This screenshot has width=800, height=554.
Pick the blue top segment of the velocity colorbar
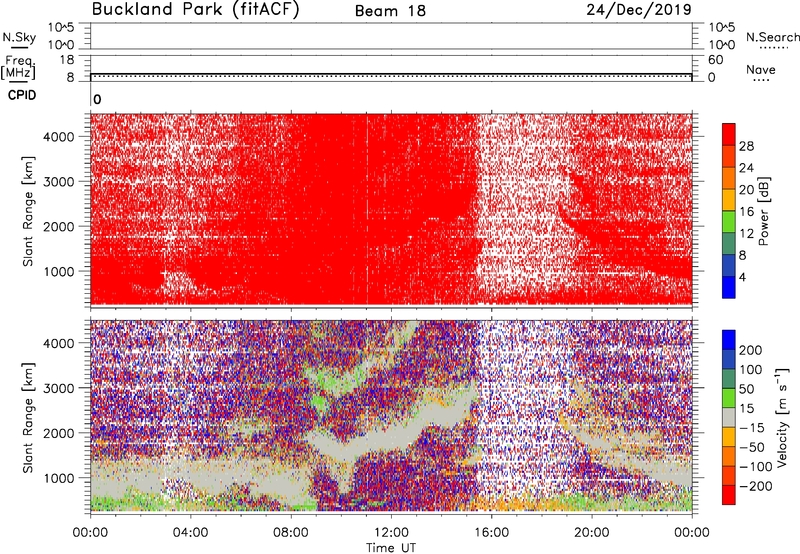(729, 340)
